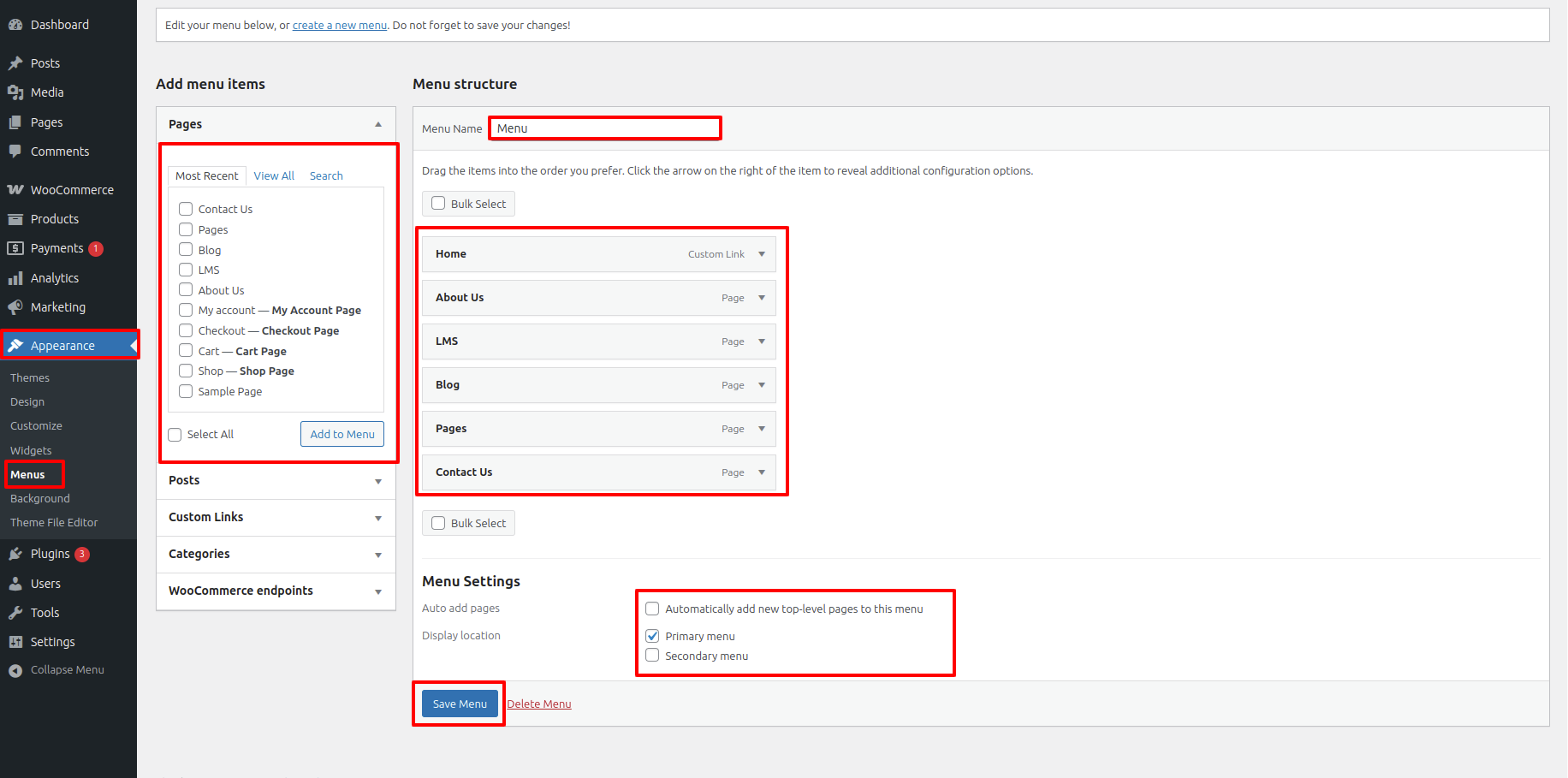Image resolution: width=1568 pixels, height=778 pixels.
Task: Click the Add to Menu button
Action: (x=342, y=434)
